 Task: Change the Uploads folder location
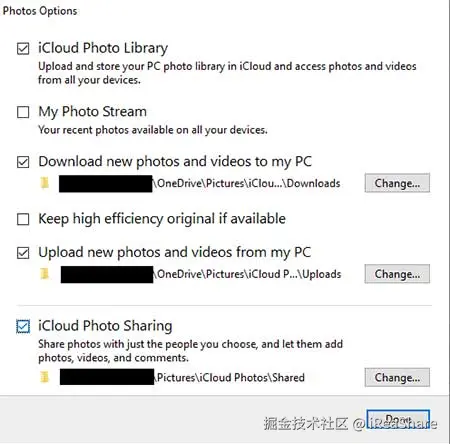[397, 274]
